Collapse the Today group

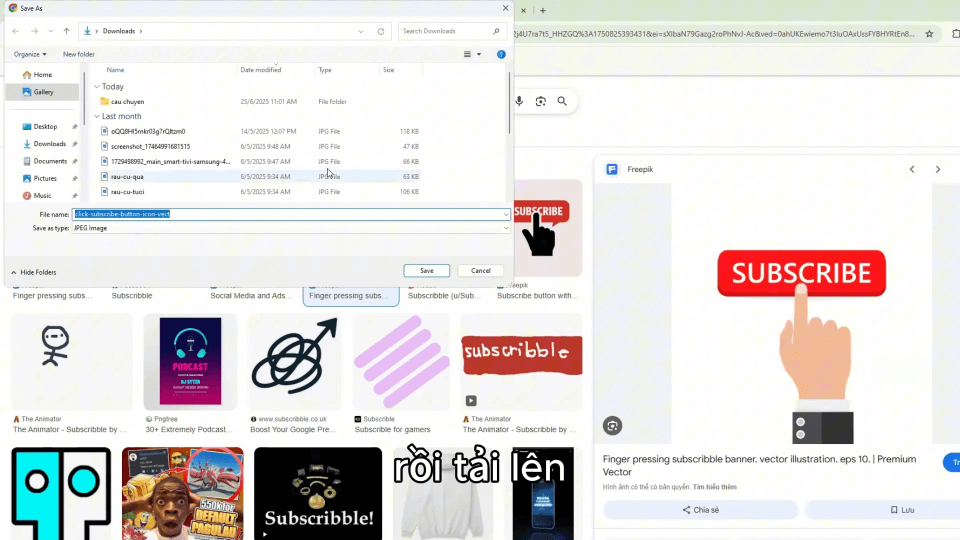tap(97, 87)
